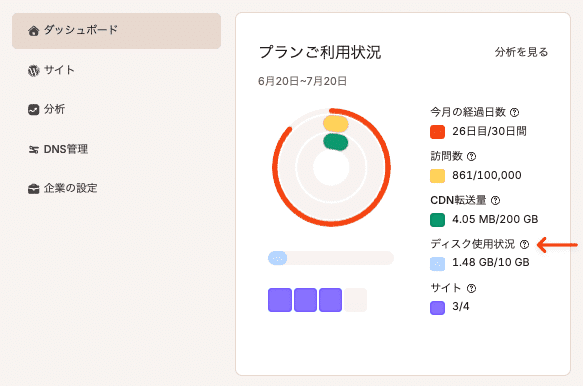This screenshot has height=386, width=583.
Task: Click the 訪問数 label
Action: click(447, 156)
